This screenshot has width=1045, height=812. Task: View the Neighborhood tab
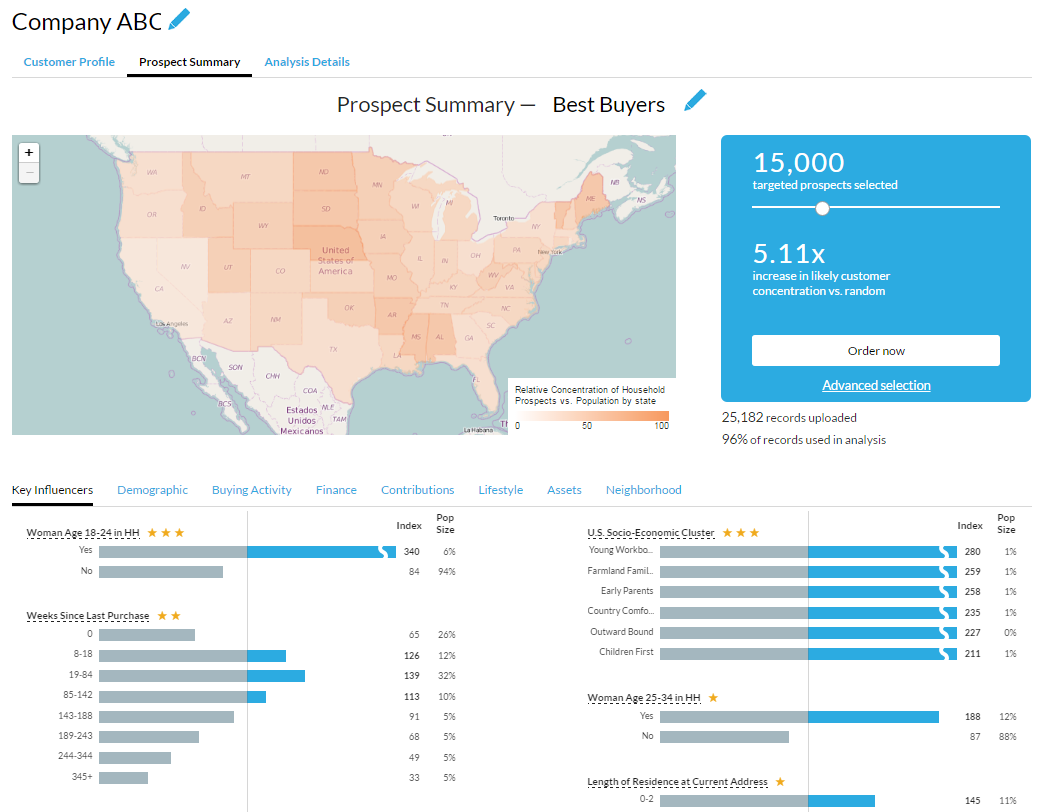tap(643, 490)
